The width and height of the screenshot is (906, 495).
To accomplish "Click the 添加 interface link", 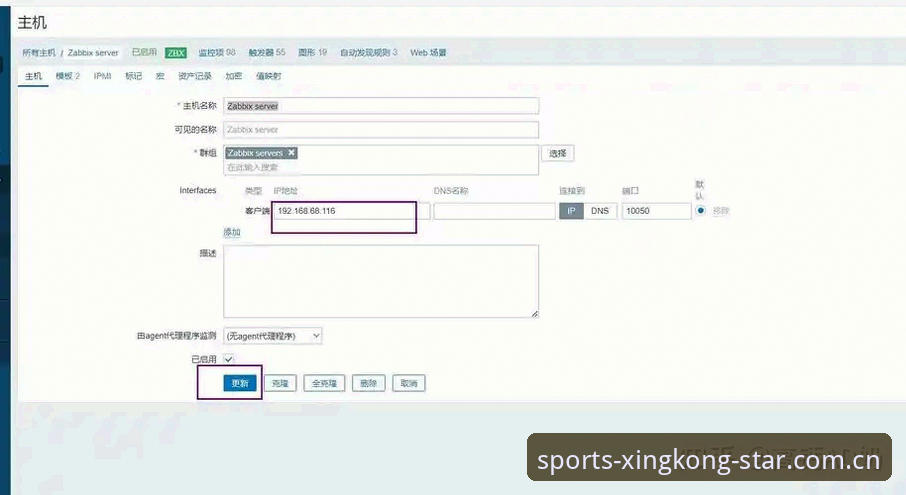I will point(232,232).
